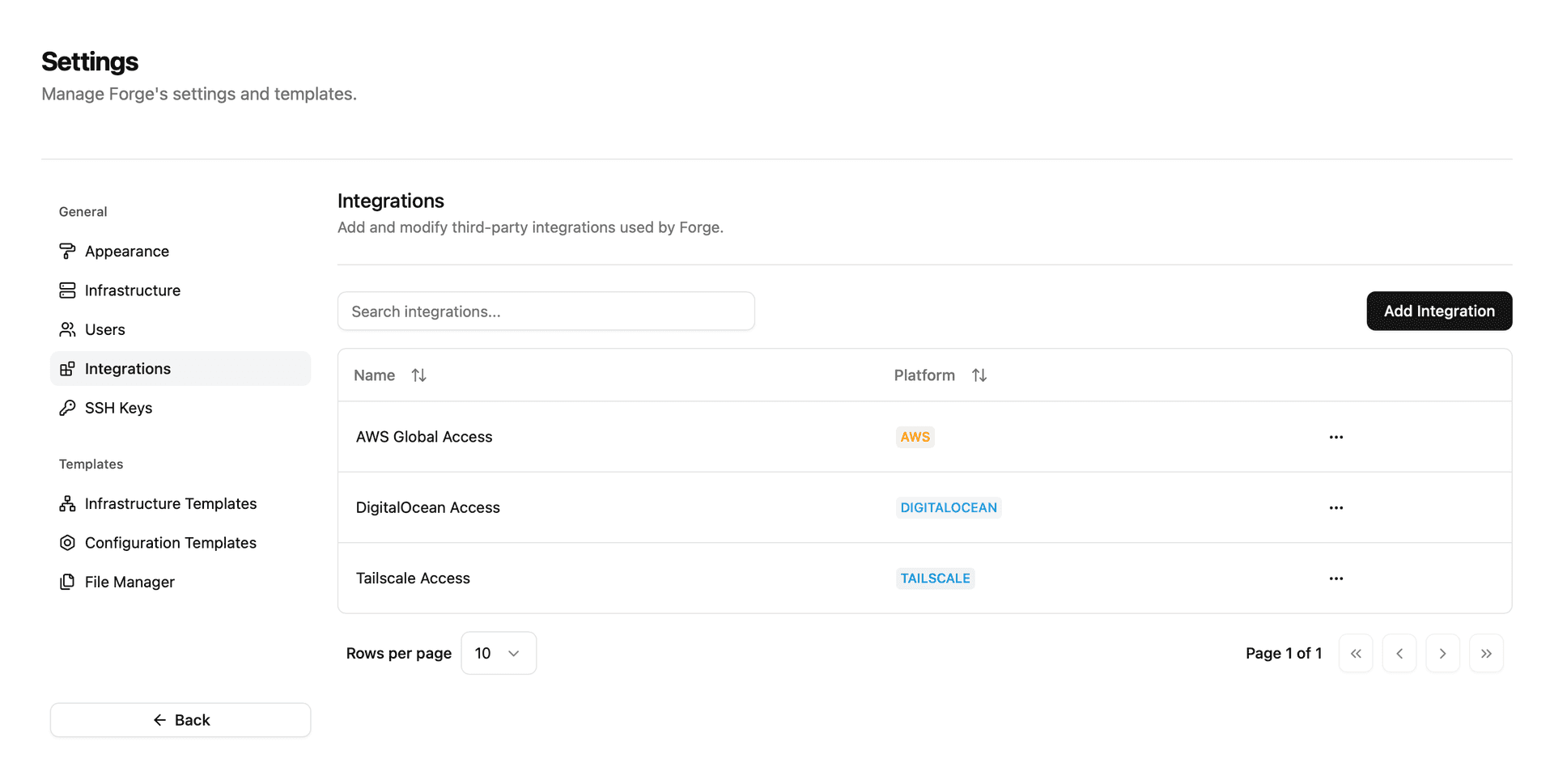Open actions menu for Tailscale Access
Viewport: 1554px width, 784px height.
coord(1336,578)
